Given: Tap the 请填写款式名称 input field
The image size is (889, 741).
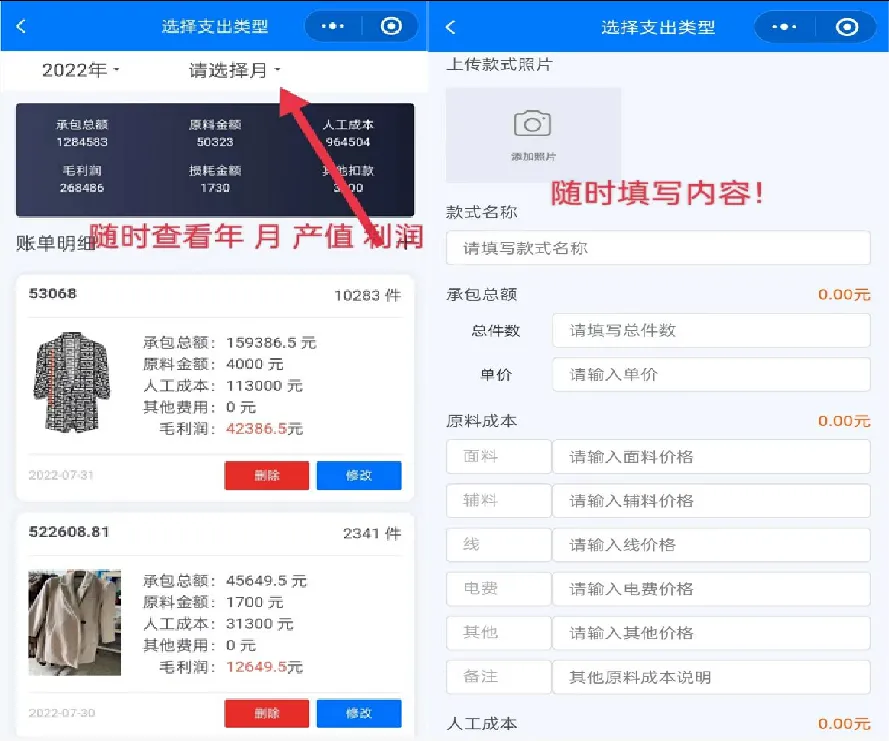Looking at the screenshot, I should (x=658, y=247).
